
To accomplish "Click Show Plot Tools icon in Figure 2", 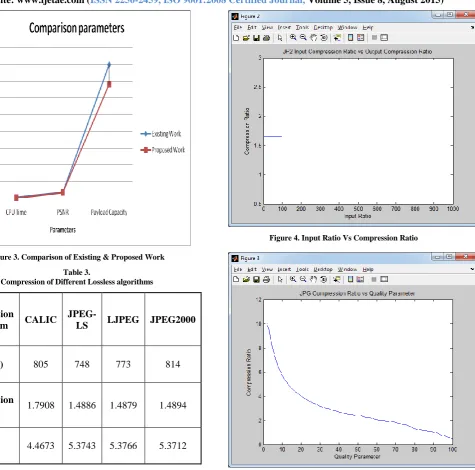I will 384,38.
